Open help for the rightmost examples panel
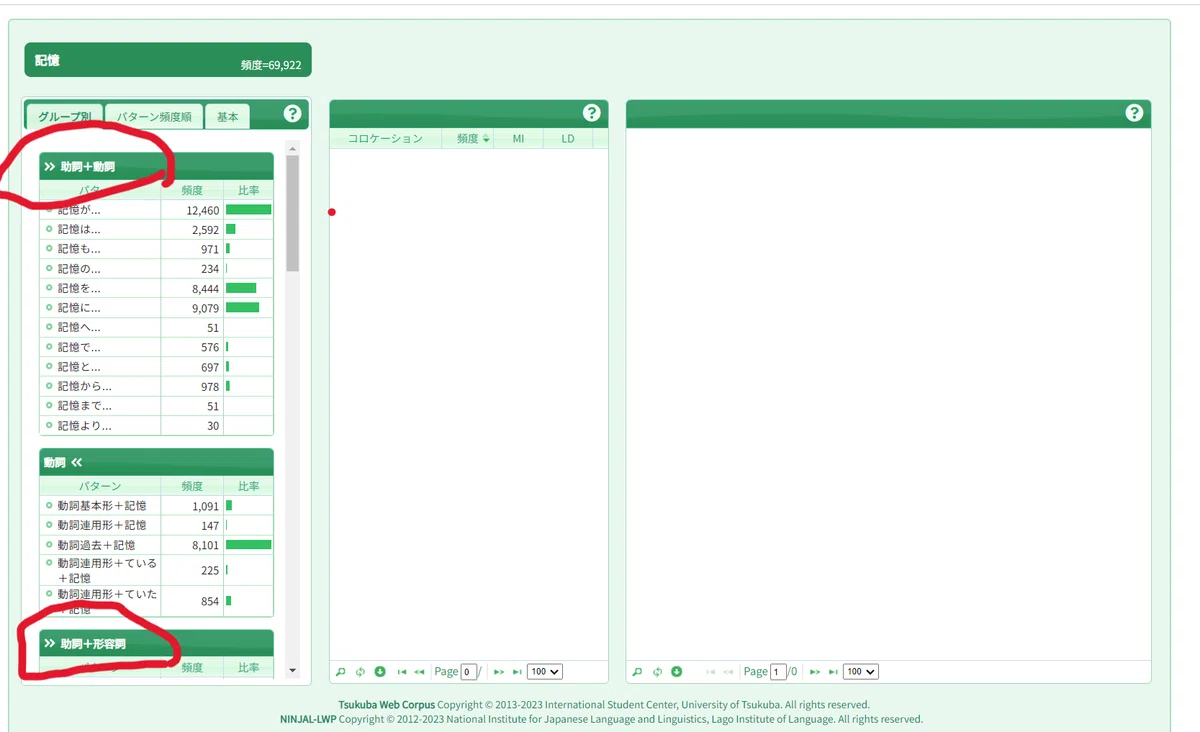The image size is (1200, 732). click(1134, 113)
